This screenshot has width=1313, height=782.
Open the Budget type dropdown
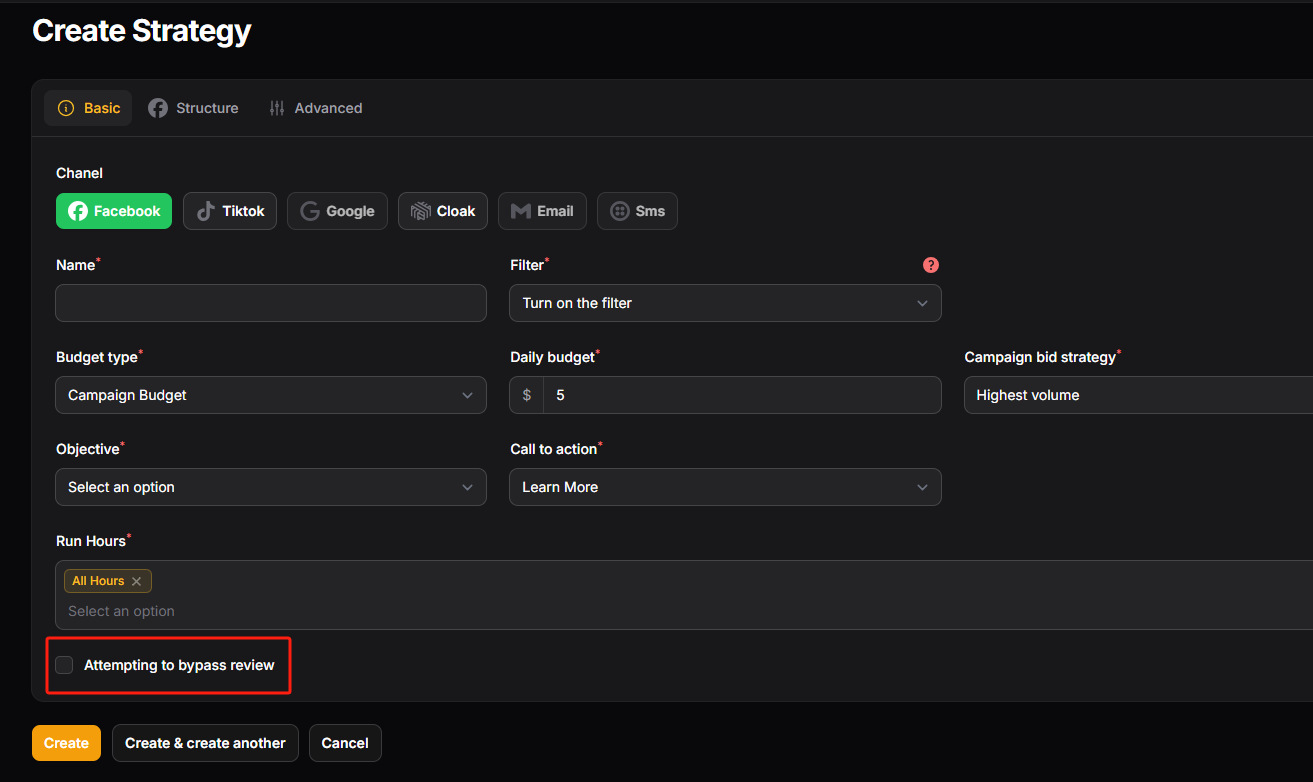coord(271,395)
